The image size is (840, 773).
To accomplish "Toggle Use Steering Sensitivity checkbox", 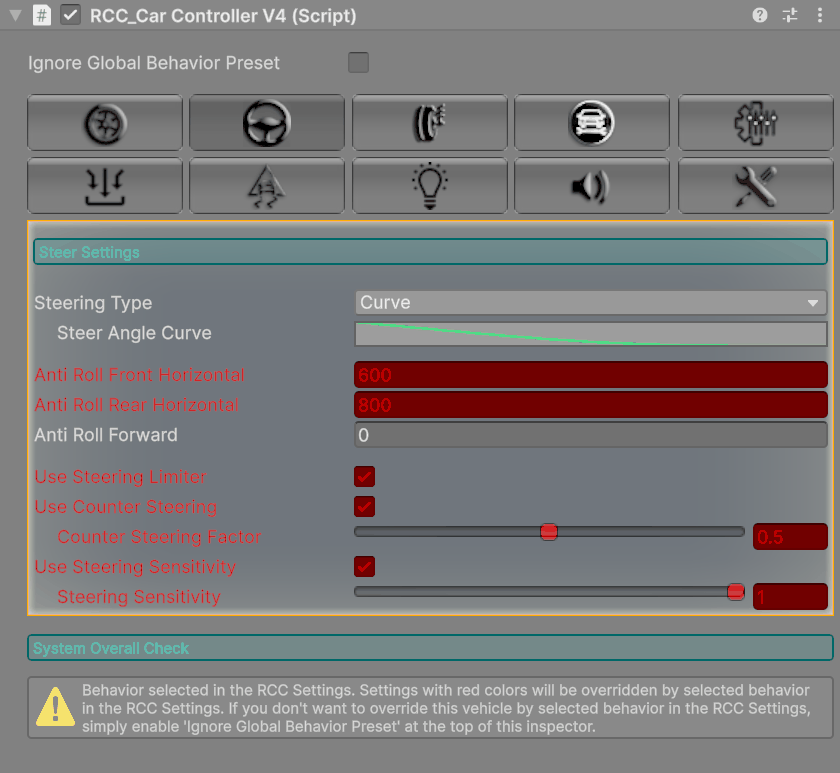I will [x=364, y=566].
